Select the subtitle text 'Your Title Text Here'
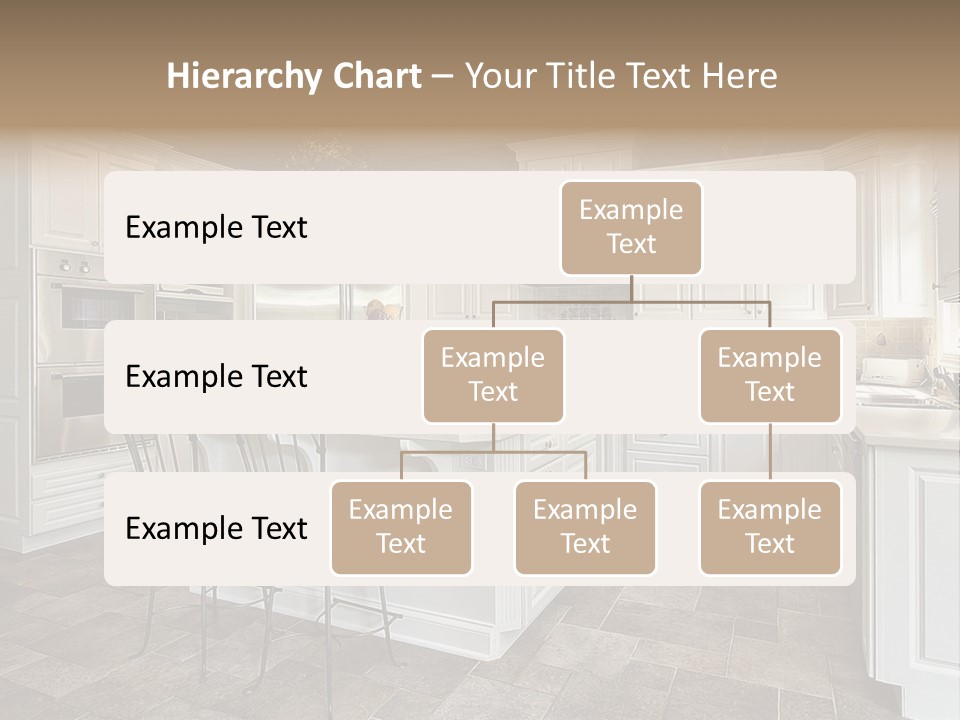 pos(622,75)
